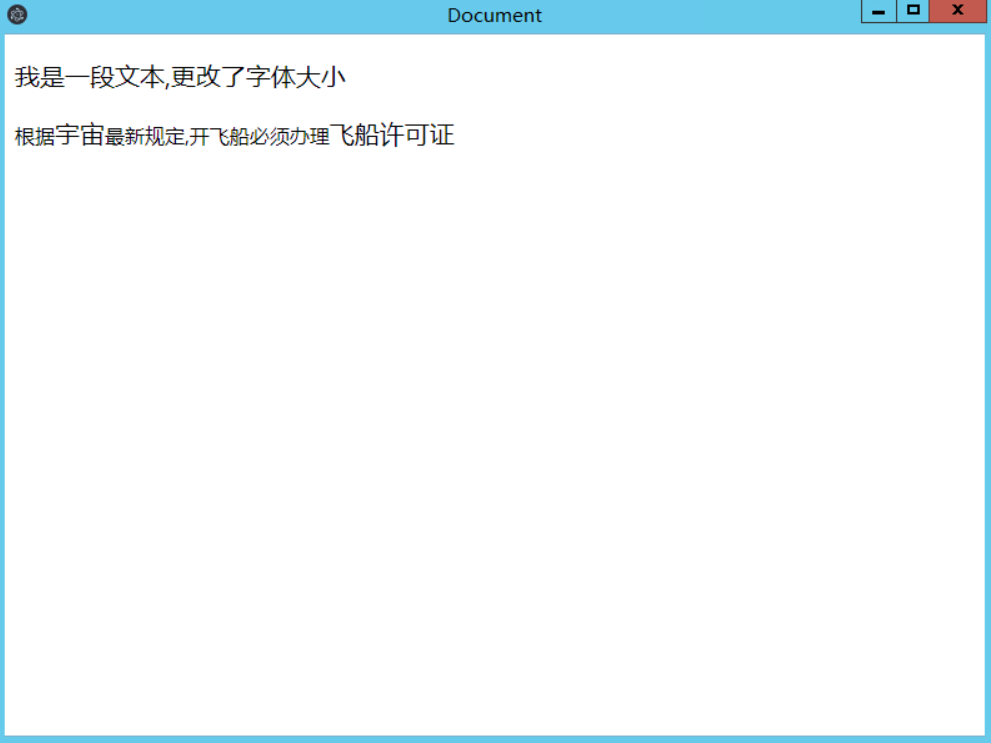Click the large text '飞船许可证'
991x743 pixels.
392,135
